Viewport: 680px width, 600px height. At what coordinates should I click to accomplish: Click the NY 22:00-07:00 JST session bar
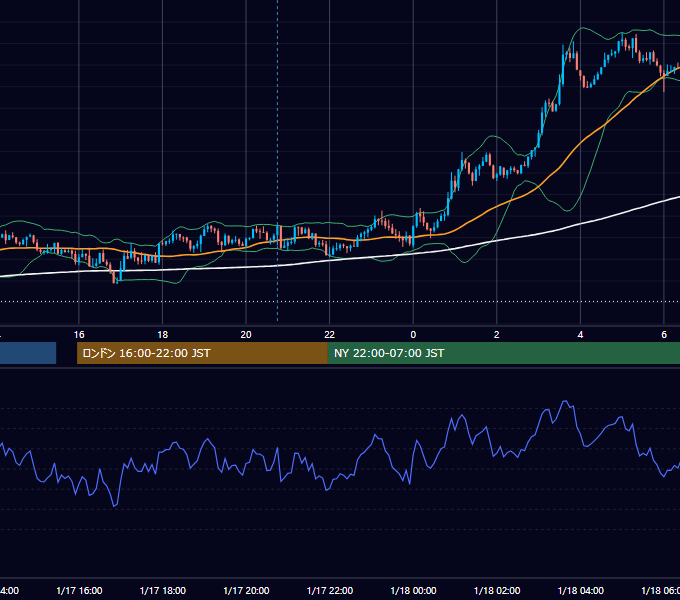click(504, 353)
